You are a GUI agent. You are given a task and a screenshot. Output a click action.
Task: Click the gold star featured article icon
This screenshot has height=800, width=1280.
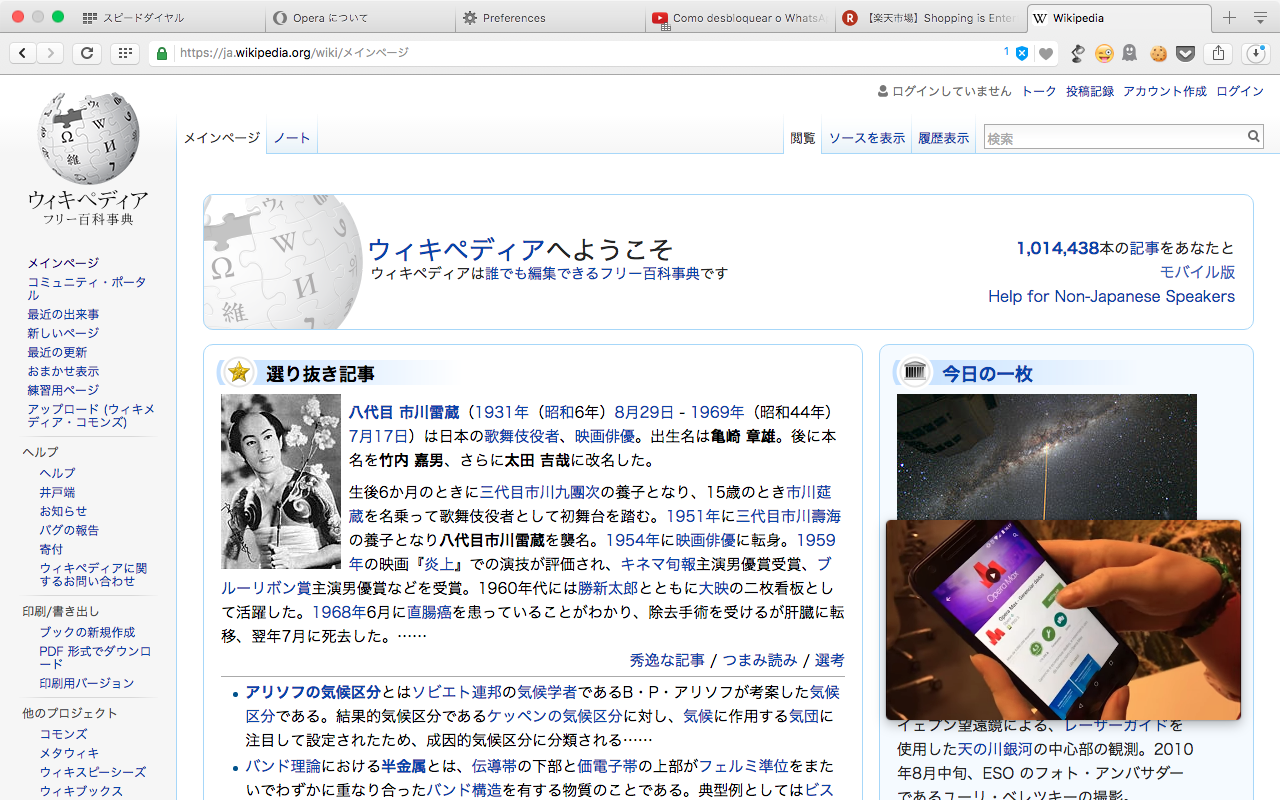coord(239,373)
